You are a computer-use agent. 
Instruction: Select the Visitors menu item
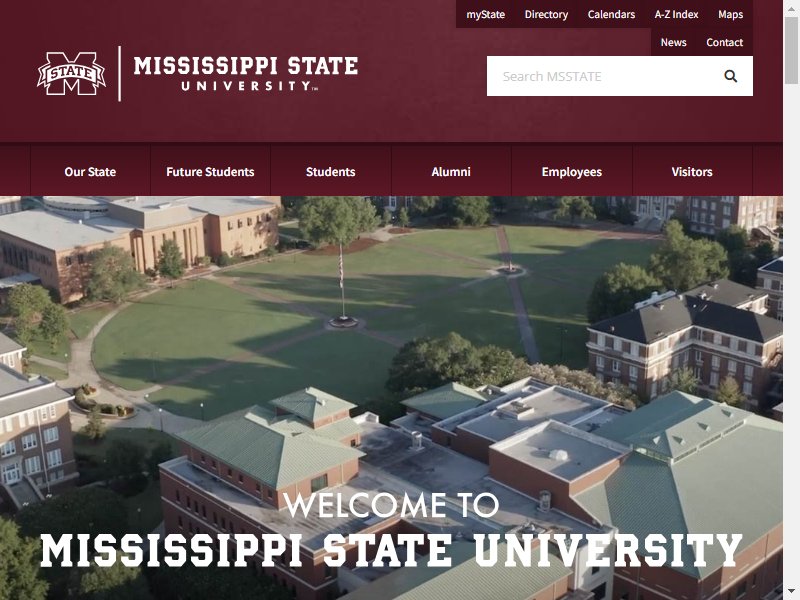click(x=692, y=171)
